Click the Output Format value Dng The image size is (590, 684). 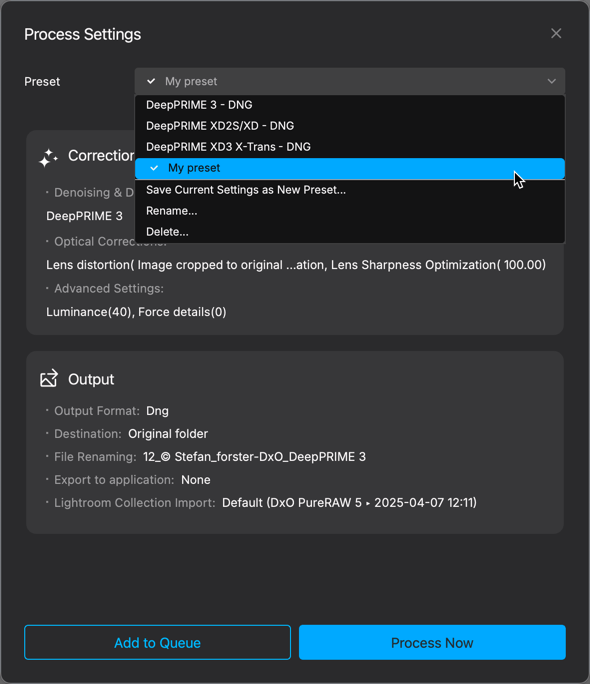point(157,411)
